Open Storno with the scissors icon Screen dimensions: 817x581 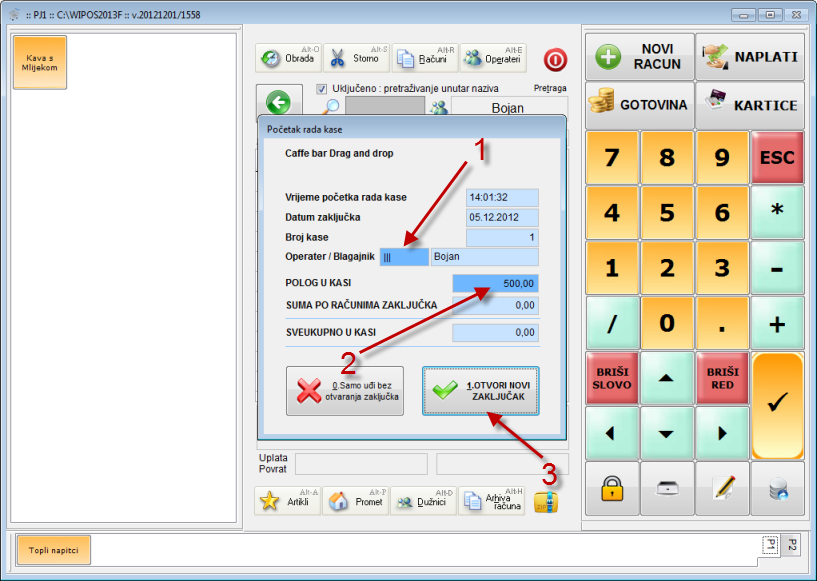355,58
